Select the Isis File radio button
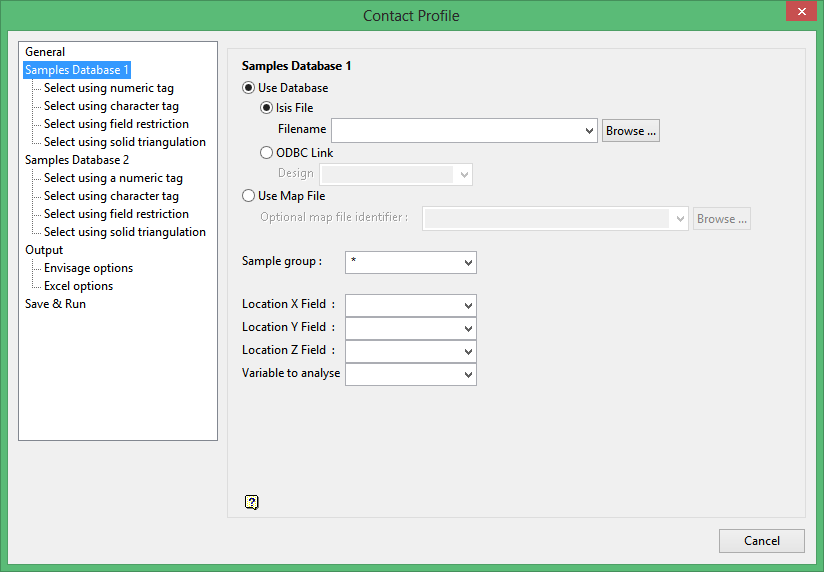Image resolution: width=824 pixels, height=572 pixels. [x=267, y=108]
